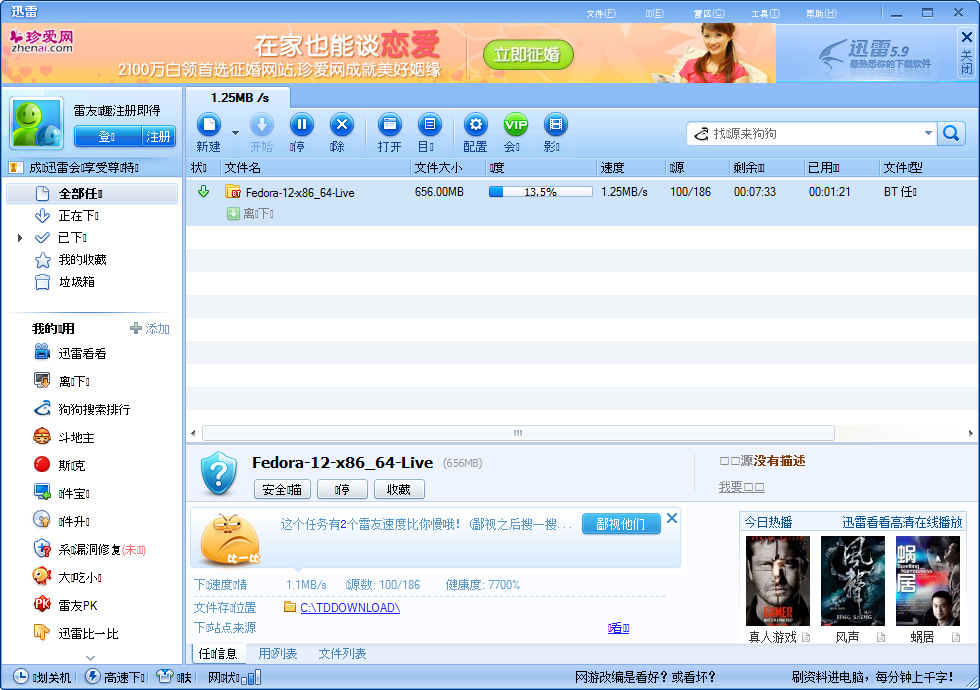Launch the red ball snooker app icon
This screenshot has width=980, height=690.
[42, 464]
